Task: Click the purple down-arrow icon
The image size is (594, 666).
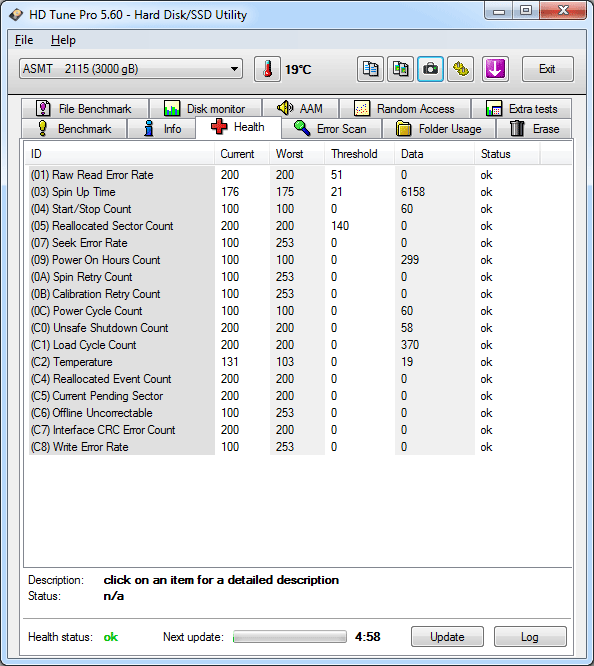Action: (x=495, y=69)
